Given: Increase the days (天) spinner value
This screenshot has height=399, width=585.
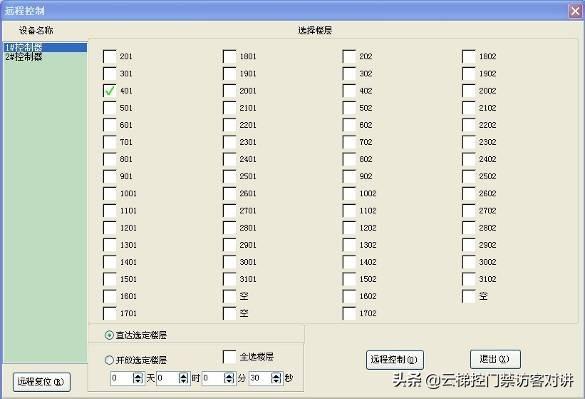Looking at the screenshot, I should click(138, 376).
